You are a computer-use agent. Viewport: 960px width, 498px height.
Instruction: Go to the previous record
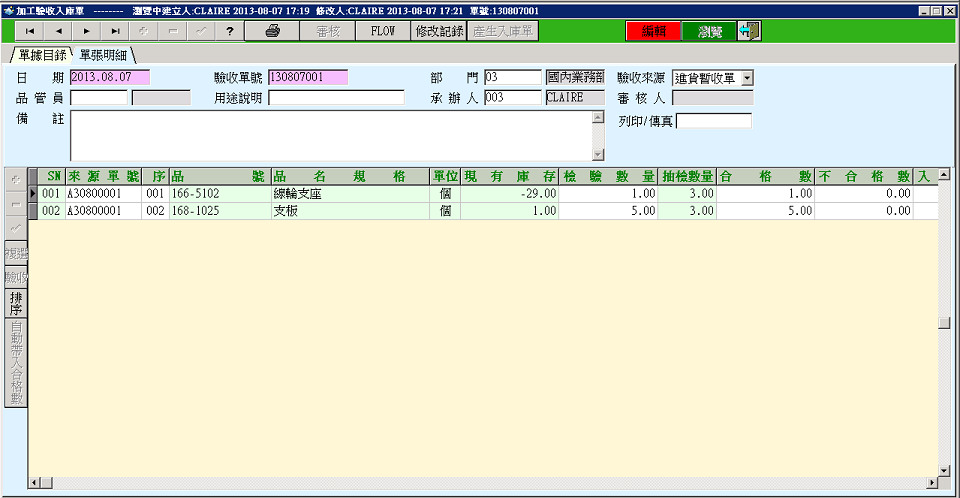coord(59,31)
